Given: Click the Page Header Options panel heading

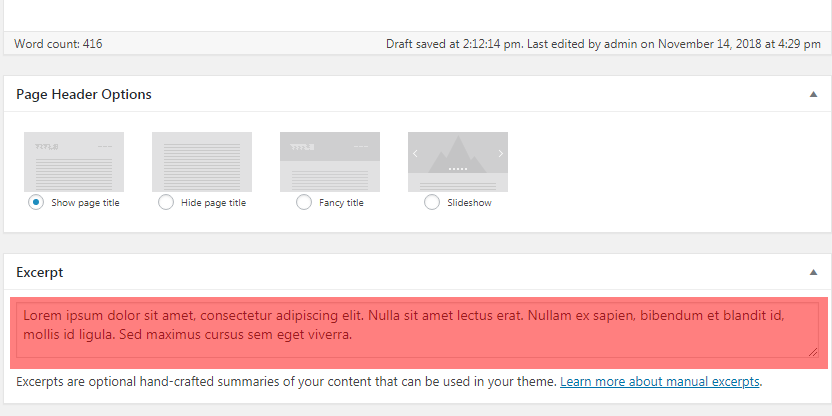Looking at the screenshot, I should tap(84, 94).
